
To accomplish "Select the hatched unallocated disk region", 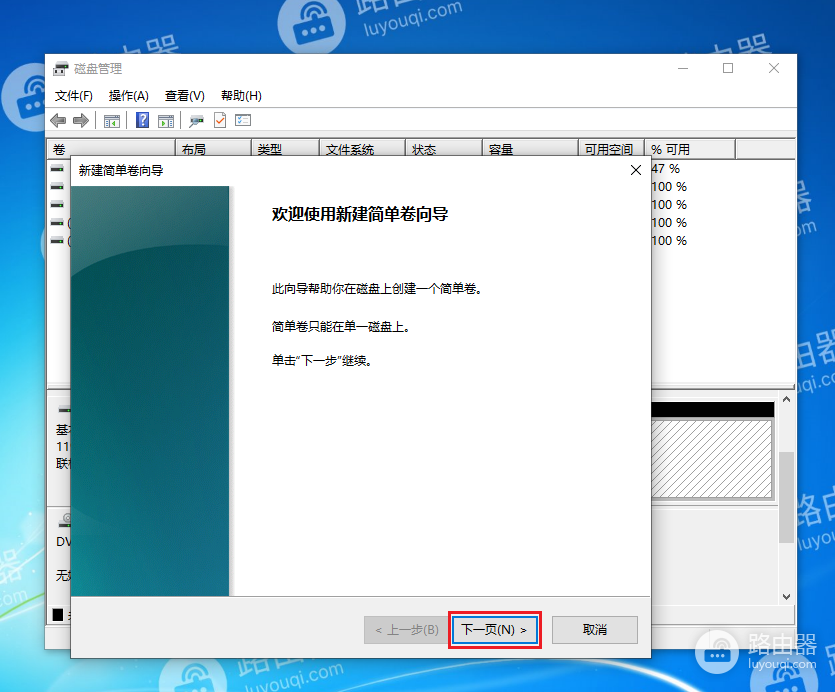I will point(711,459).
